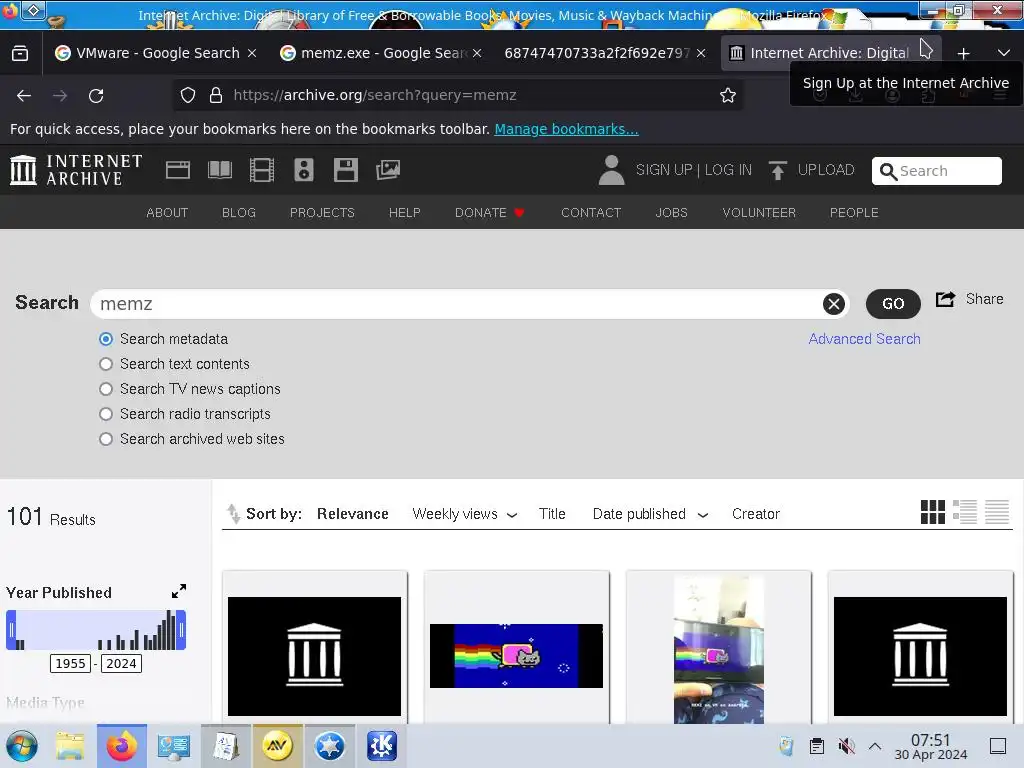Click Manage bookmarks link
The width and height of the screenshot is (1024, 768).
point(566,129)
